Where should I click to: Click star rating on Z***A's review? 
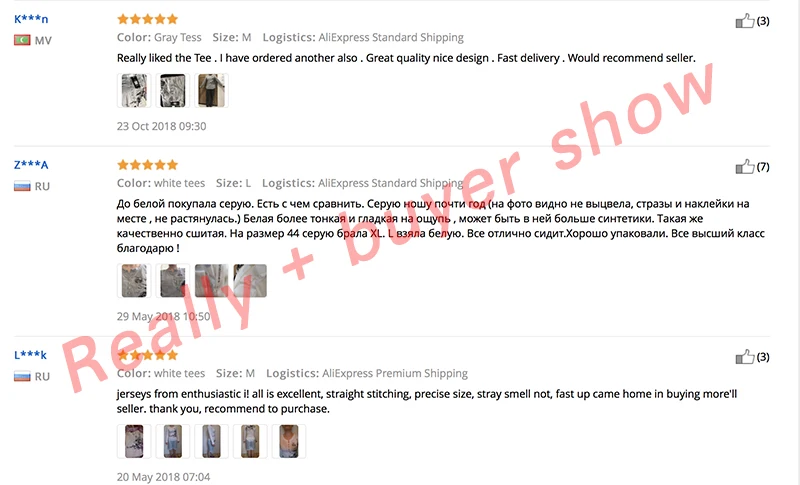147,165
